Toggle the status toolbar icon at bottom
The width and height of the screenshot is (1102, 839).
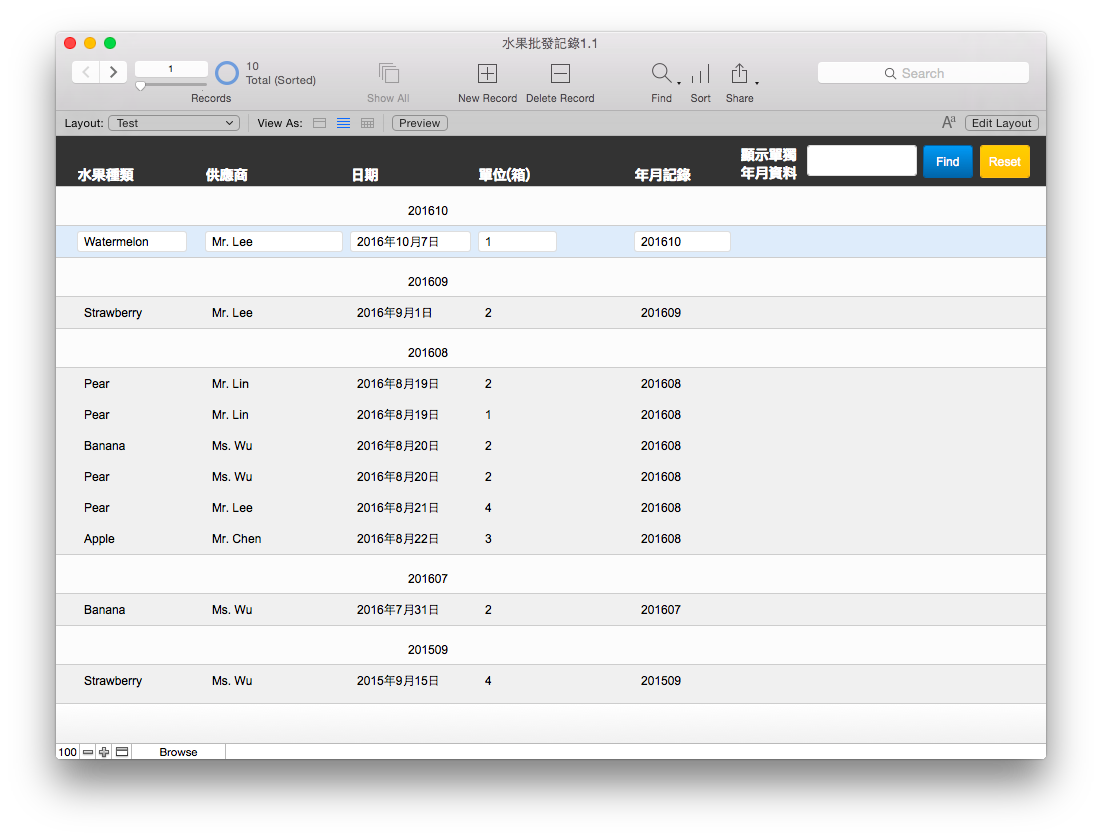pos(122,752)
